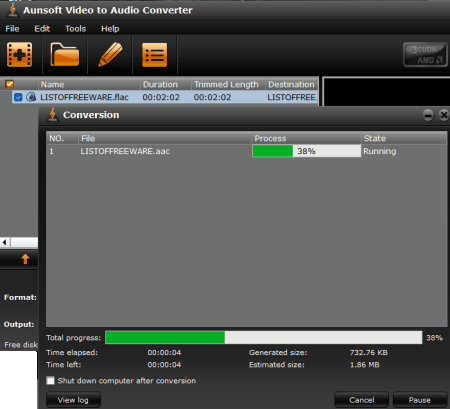This screenshot has width=450, height=409.
Task: Click the left scroll arrow of file list
Action: tap(5, 242)
